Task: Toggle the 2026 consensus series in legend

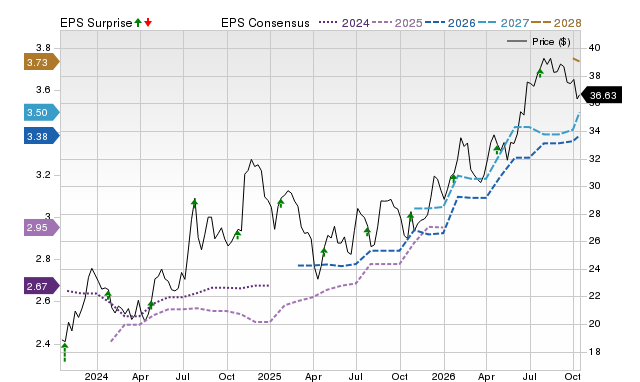Action: 450,23
